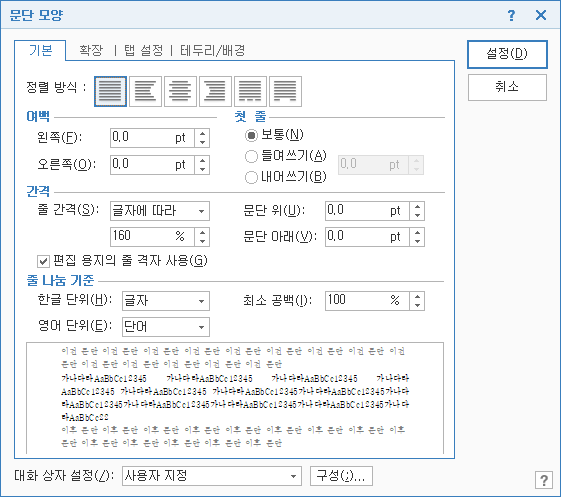Decrease 문단 위 spacing value
Image resolution: width=561 pixels, height=497 pixels.
417,215
